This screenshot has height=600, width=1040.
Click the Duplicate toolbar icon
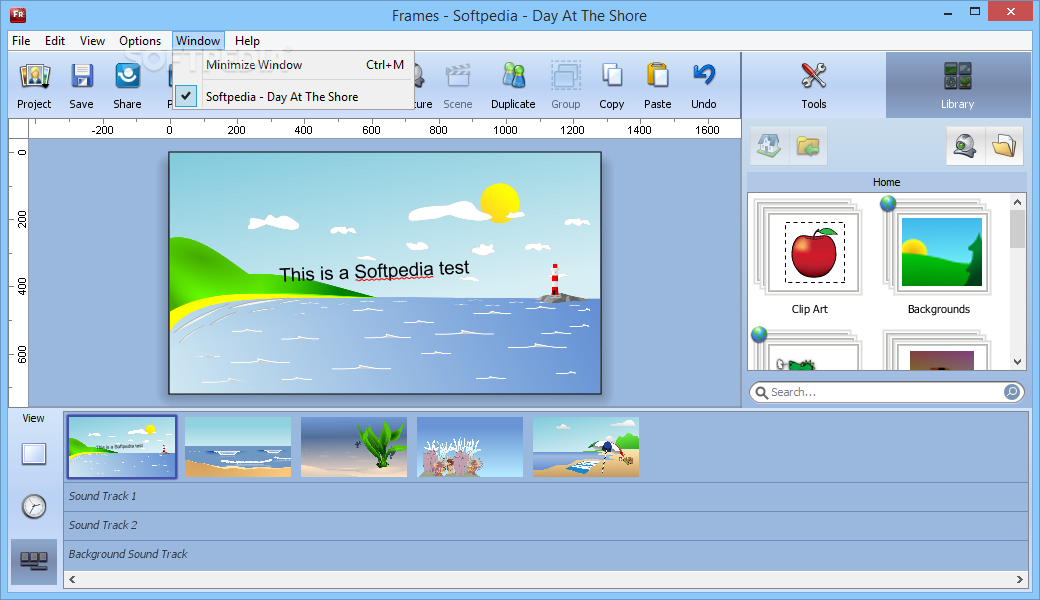pos(513,76)
